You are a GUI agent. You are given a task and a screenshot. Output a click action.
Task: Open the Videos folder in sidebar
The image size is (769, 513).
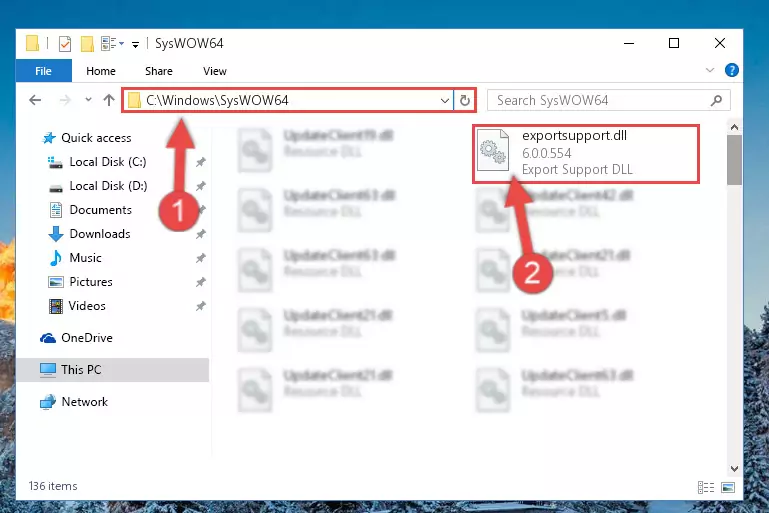[87, 306]
